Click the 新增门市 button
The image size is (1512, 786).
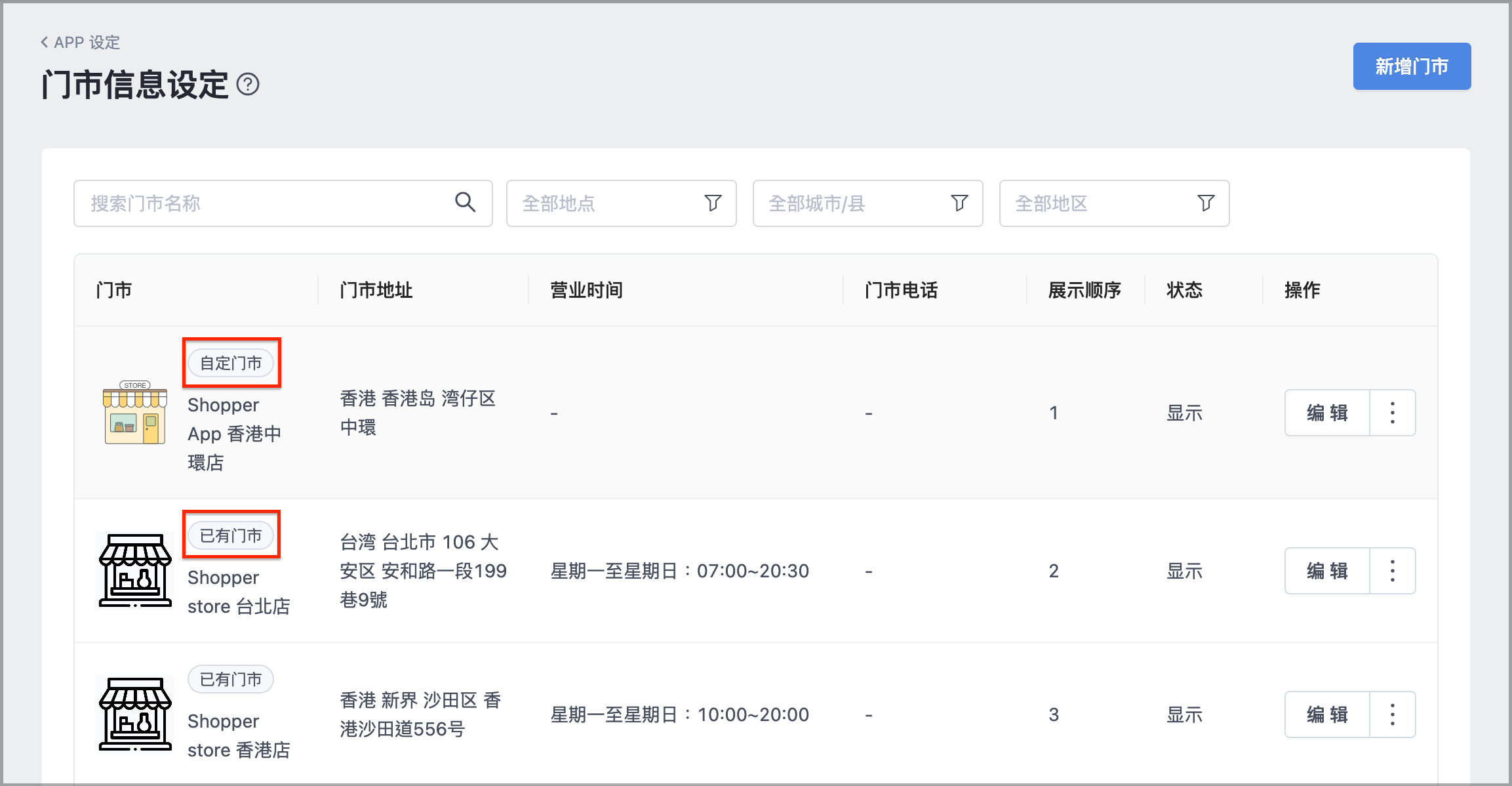tap(1412, 66)
